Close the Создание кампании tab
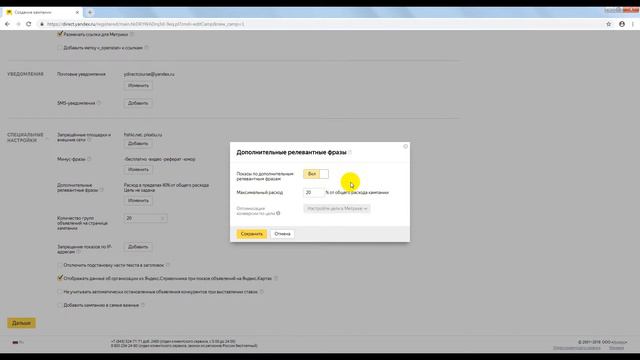This screenshot has width=640, height=360. coord(77,12)
